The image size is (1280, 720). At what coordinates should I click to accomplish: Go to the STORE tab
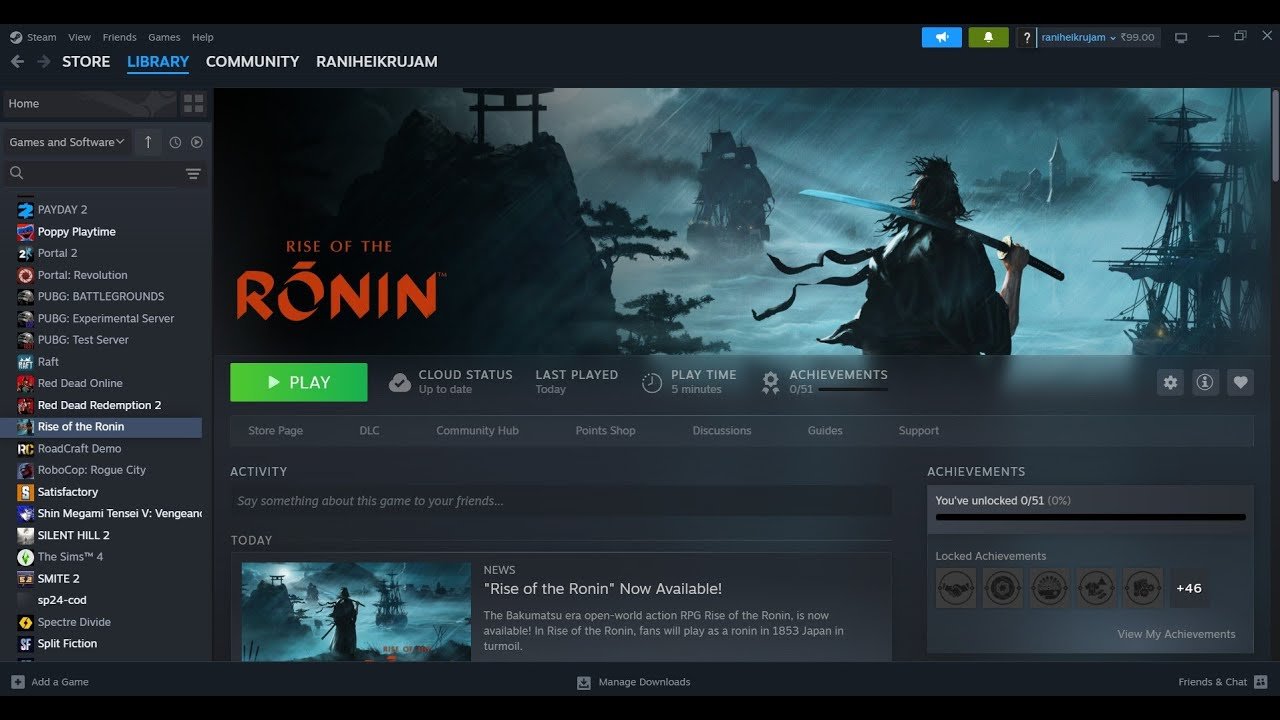click(x=86, y=62)
